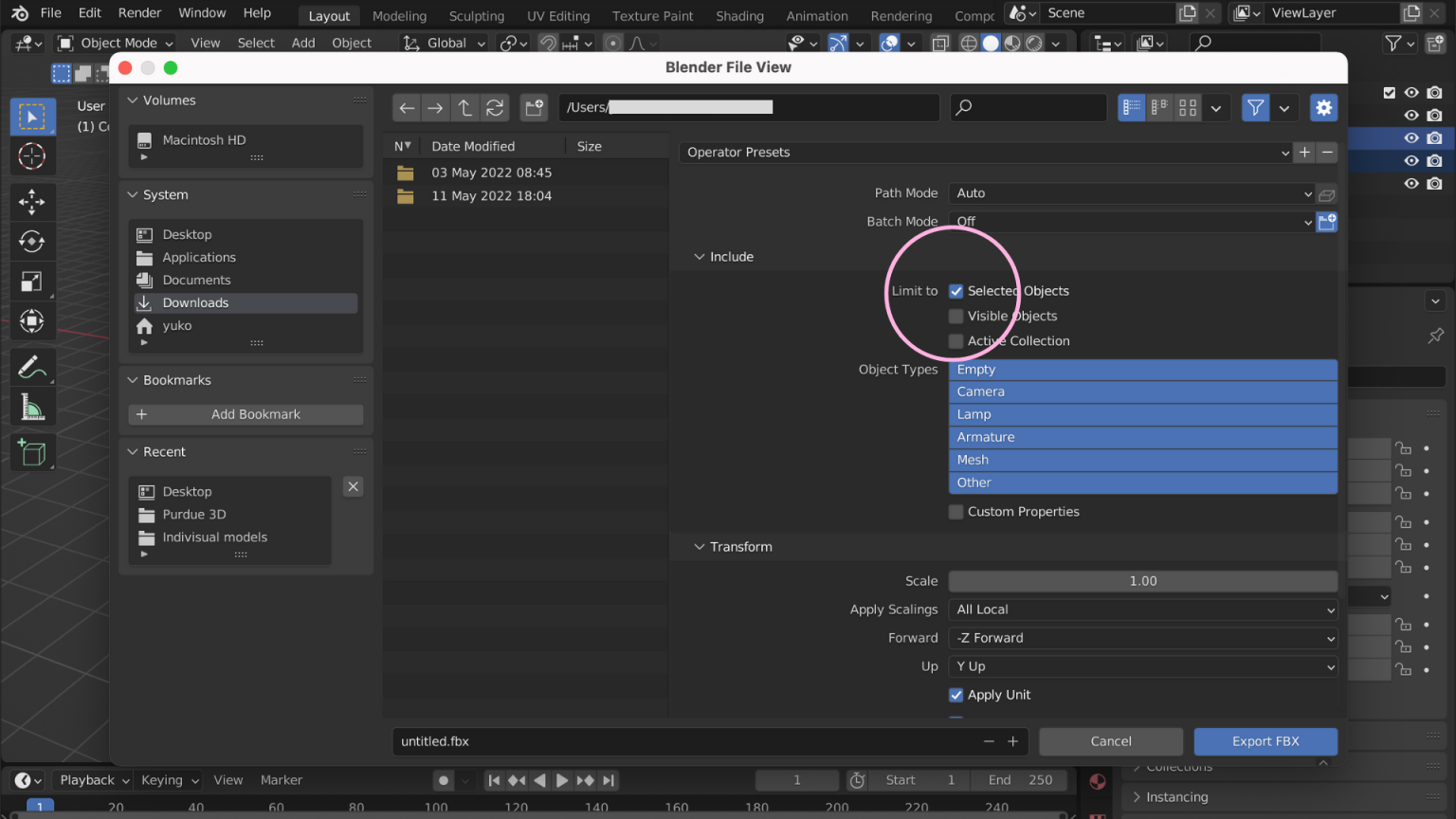This screenshot has height=819, width=1456.
Task: Change the Forward axis dropdown
Action: pyautogui.click(x=1142, y=638)
